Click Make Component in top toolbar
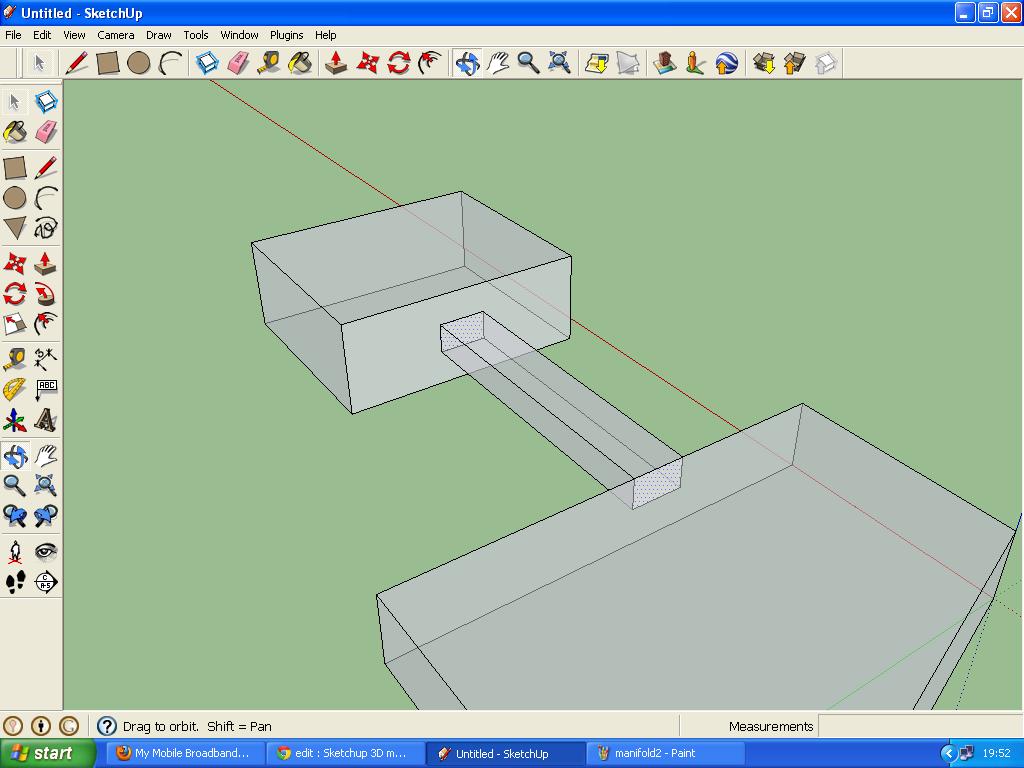 (x=207, y=63)
